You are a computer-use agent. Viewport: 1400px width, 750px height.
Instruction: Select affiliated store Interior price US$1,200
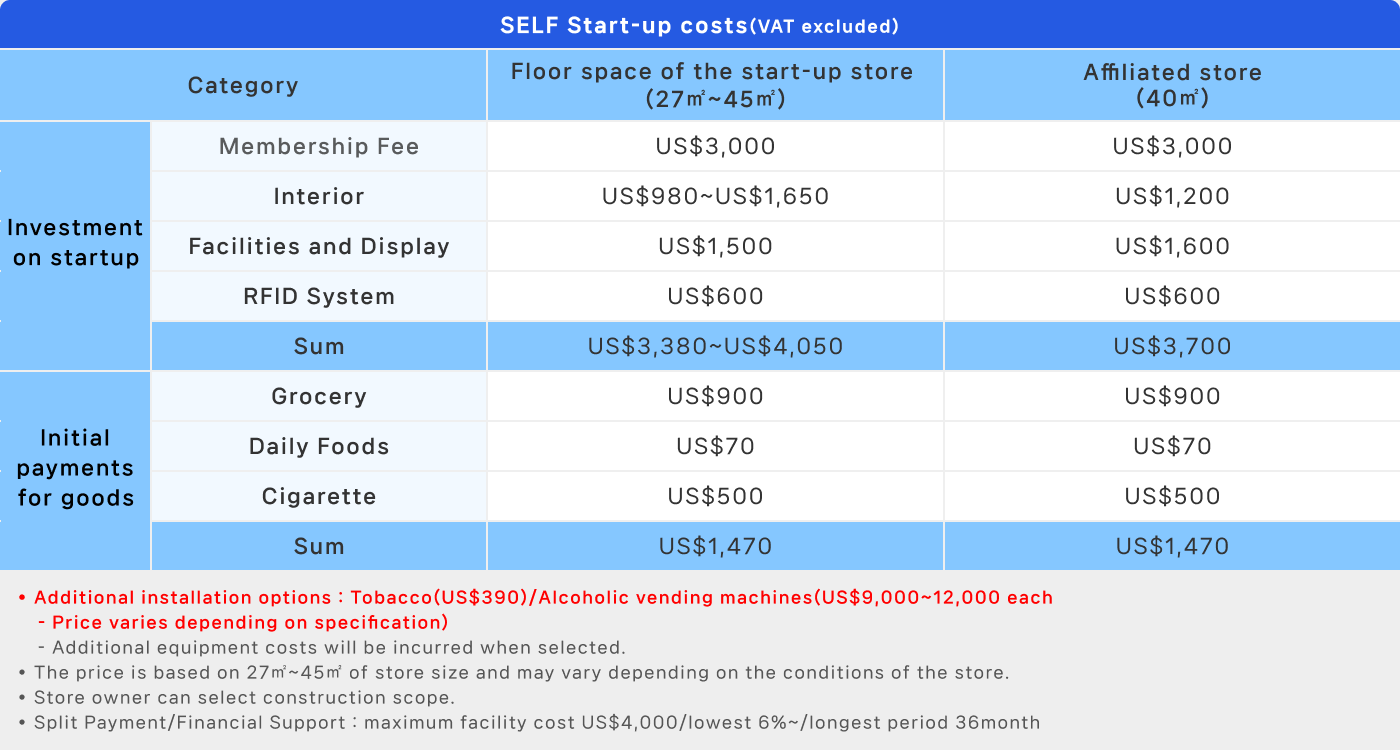pos(1172,196)
